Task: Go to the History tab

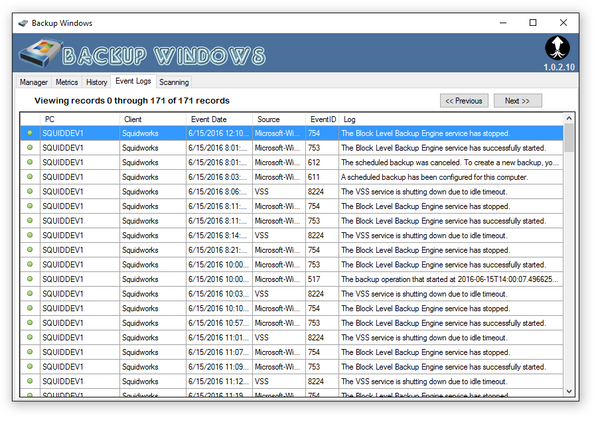Action: point(96,82)
